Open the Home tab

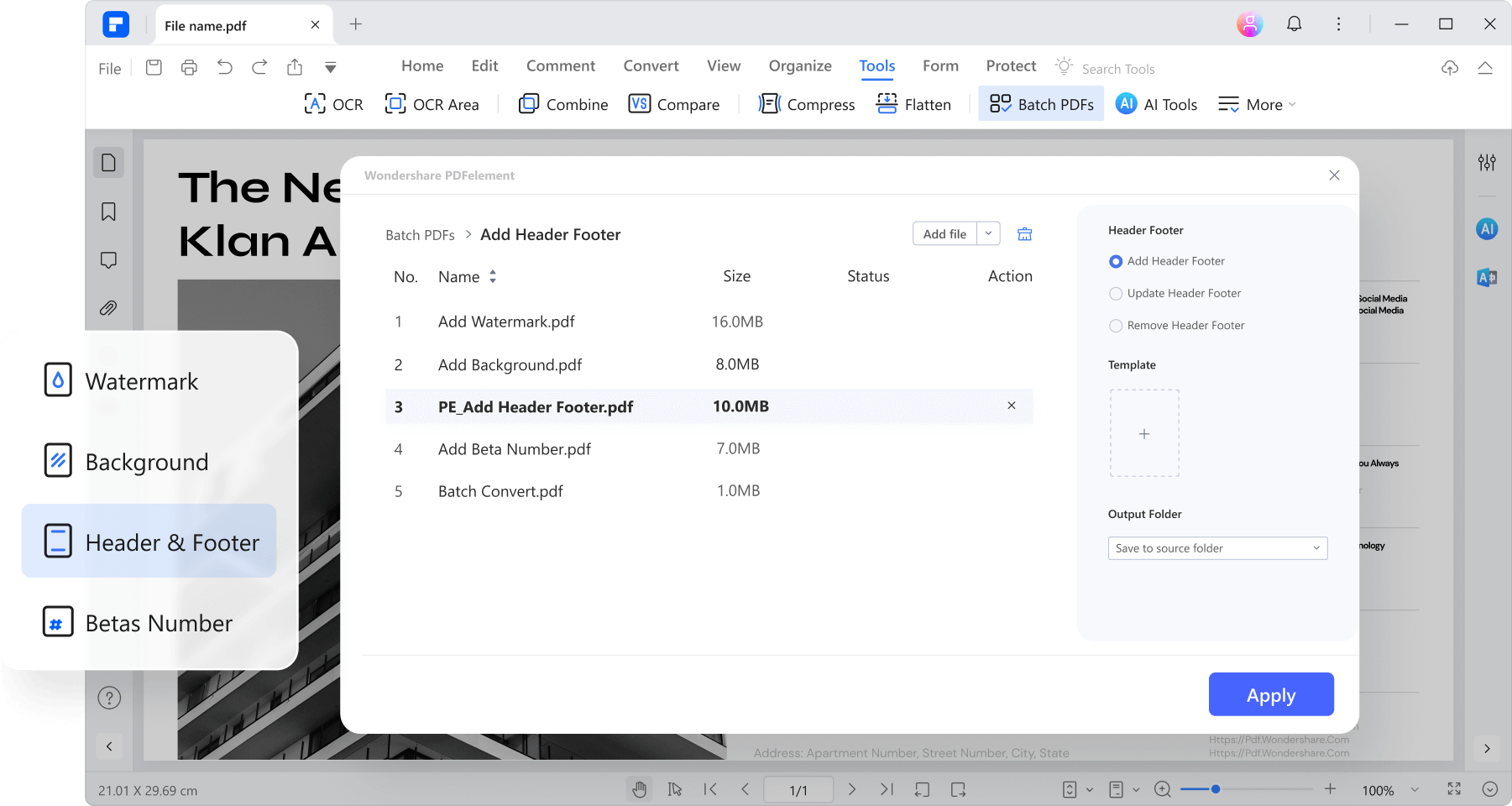coord(422,65)
